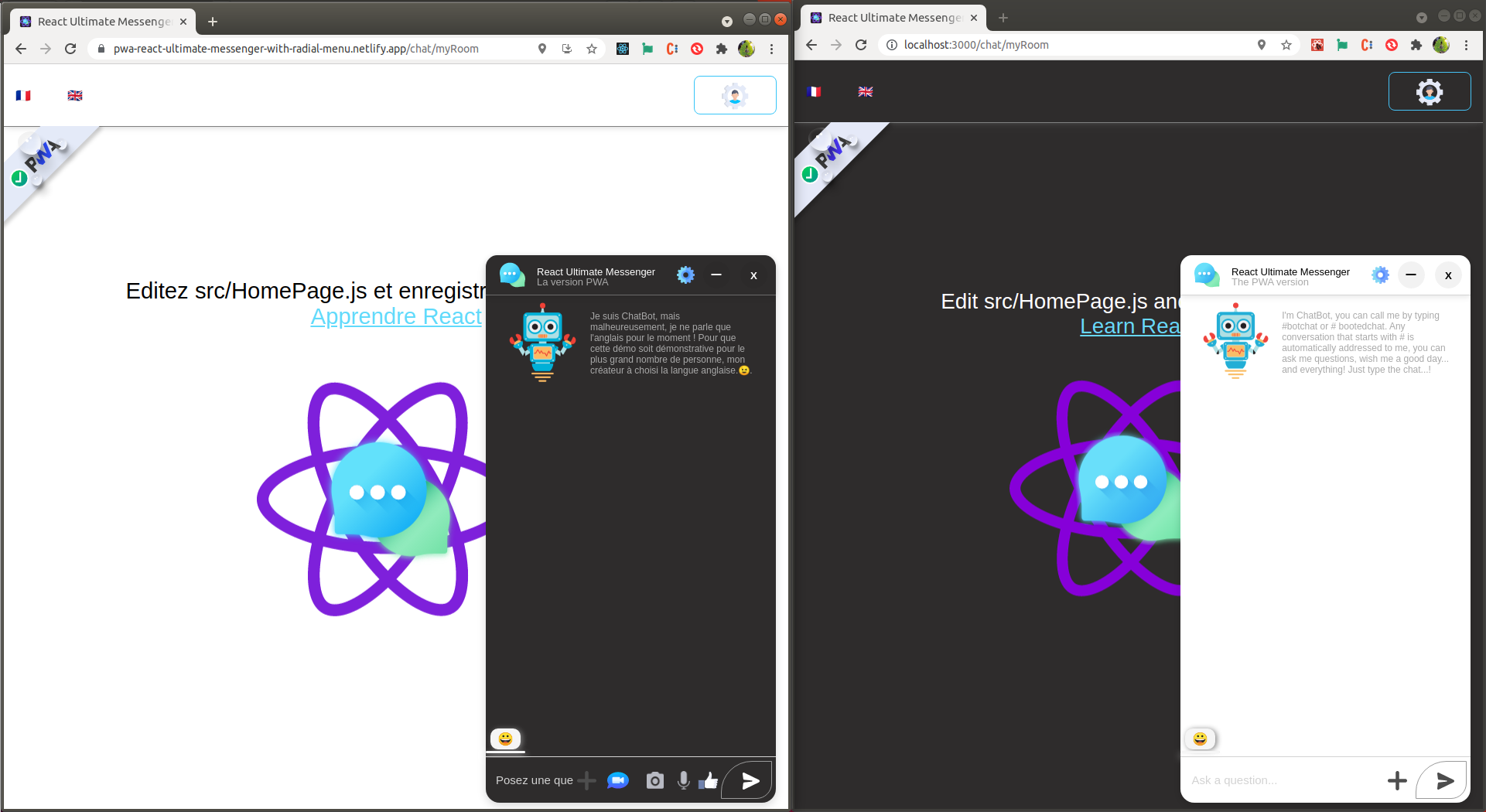Open the Learn React link
This screenshot has width=1486, height=812.
(1129, 326)
